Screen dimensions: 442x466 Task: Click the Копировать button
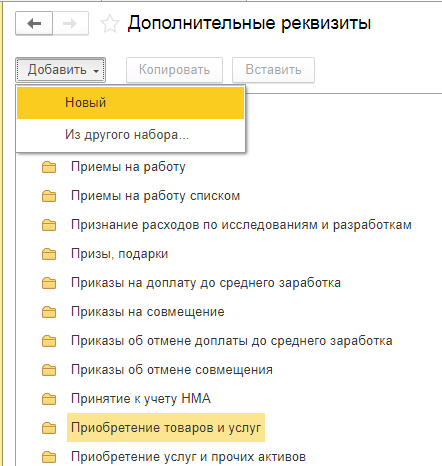point(174,70)
